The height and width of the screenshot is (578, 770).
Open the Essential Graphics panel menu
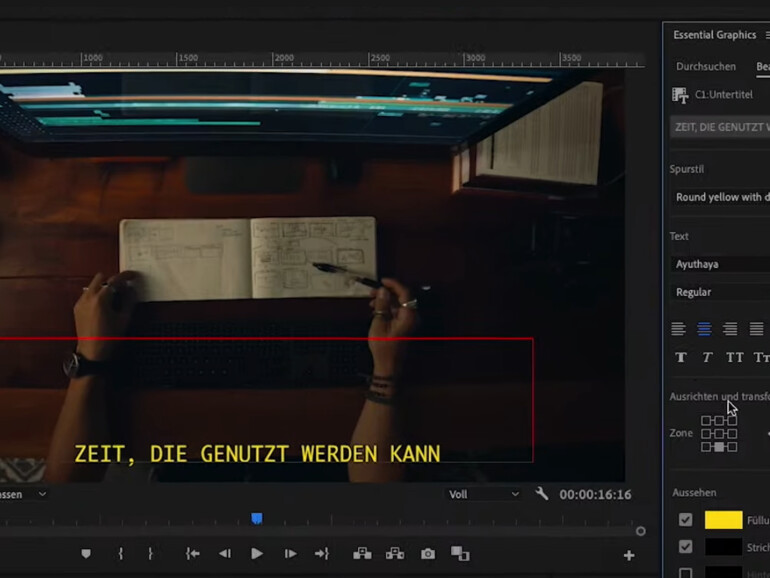(767, 35)
